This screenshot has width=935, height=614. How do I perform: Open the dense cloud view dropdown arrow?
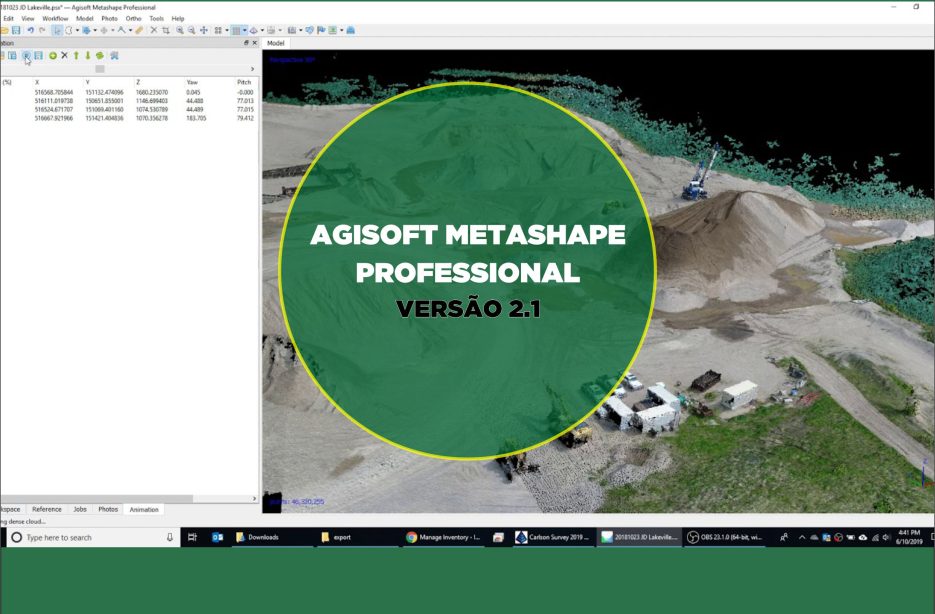click(244, 30)
